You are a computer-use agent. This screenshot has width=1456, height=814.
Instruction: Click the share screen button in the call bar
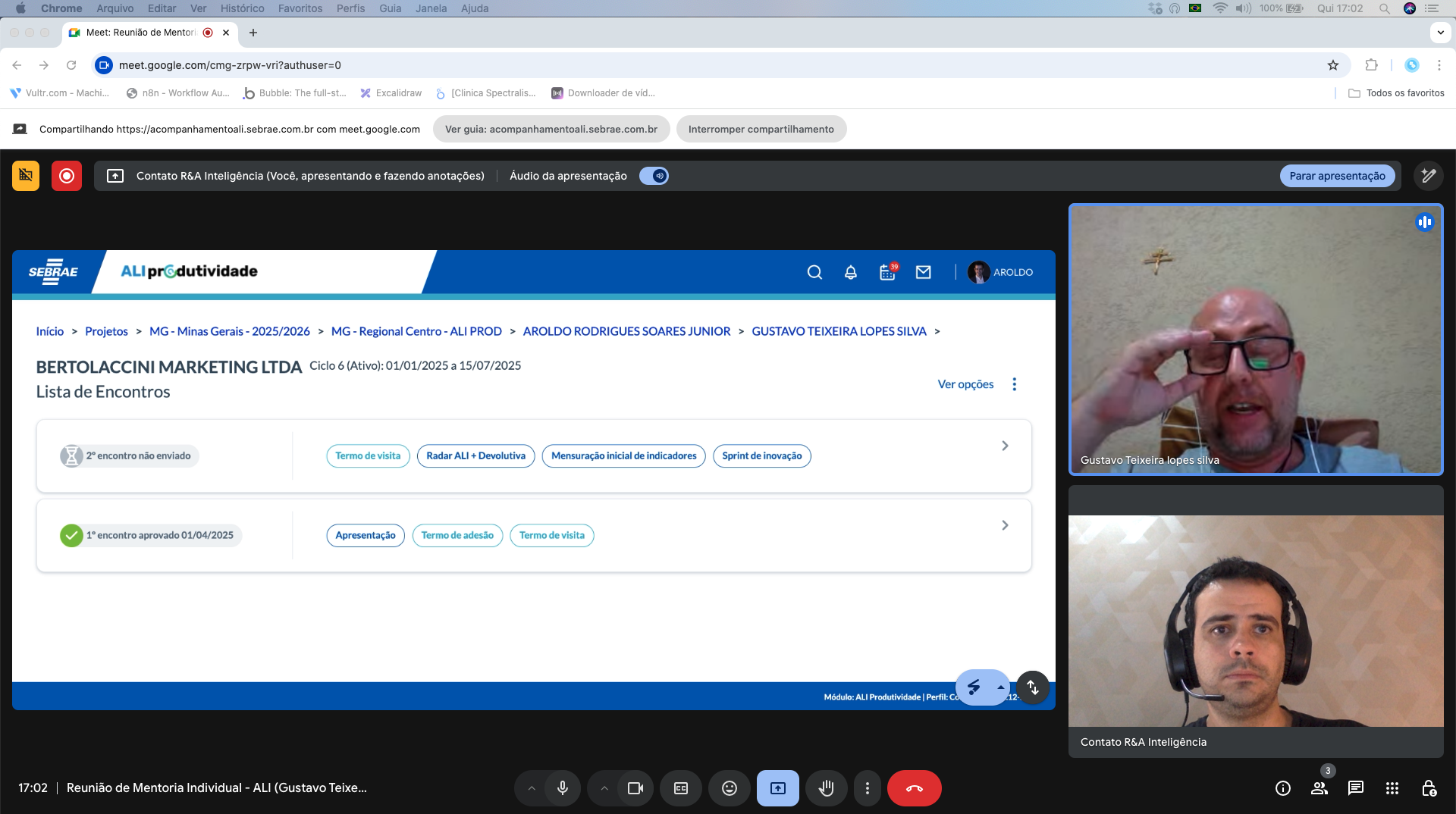pos(778,788)
